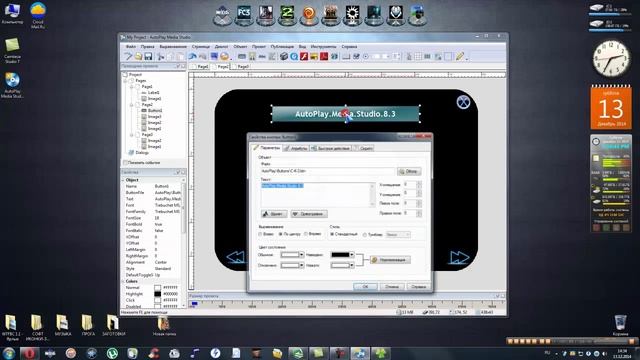Screen dimensions: 640x360
Task: Click the FC3 icon in the top dock
Action: 244,15
